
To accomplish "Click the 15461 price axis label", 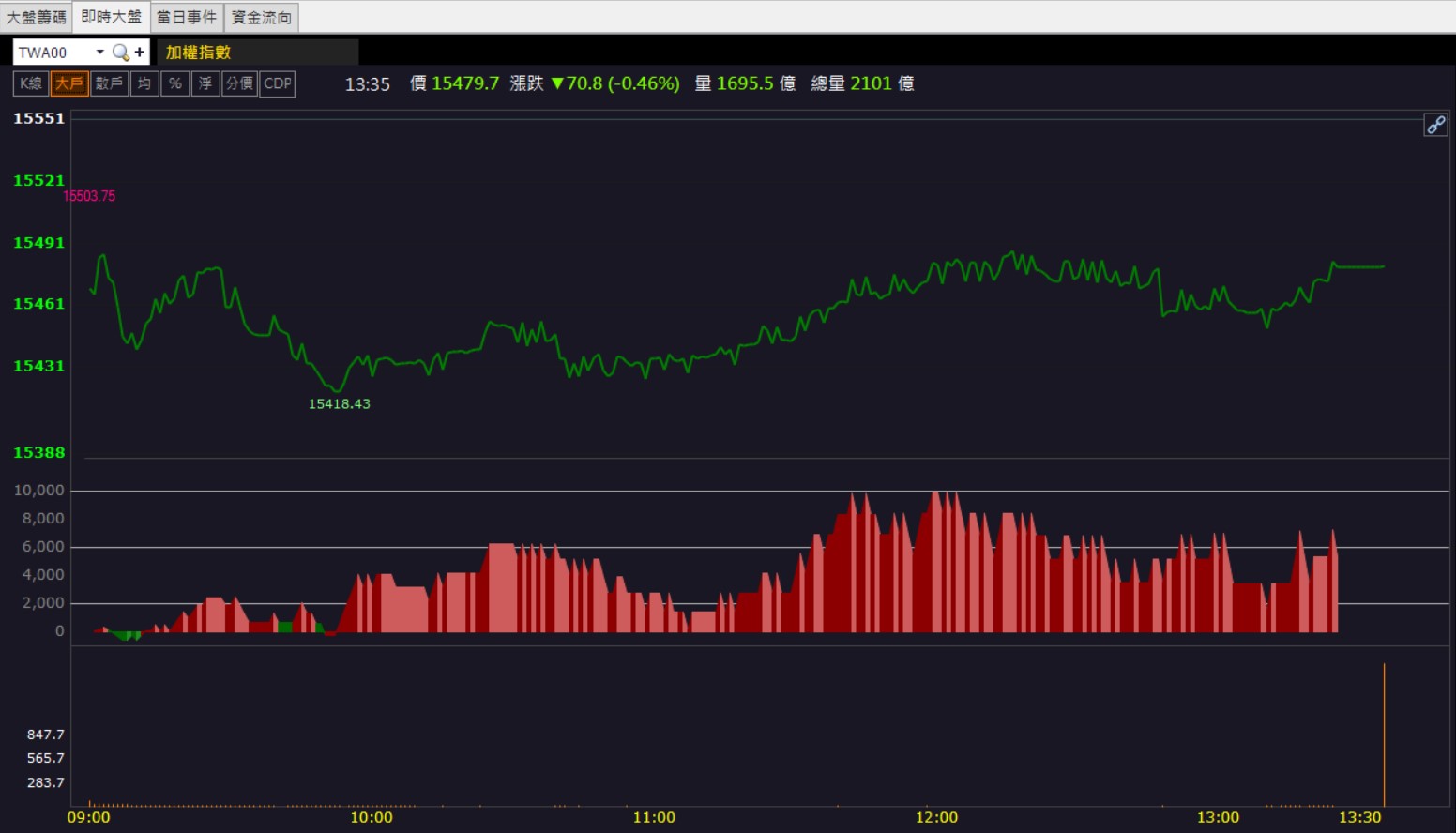I will tap(38, 304).
